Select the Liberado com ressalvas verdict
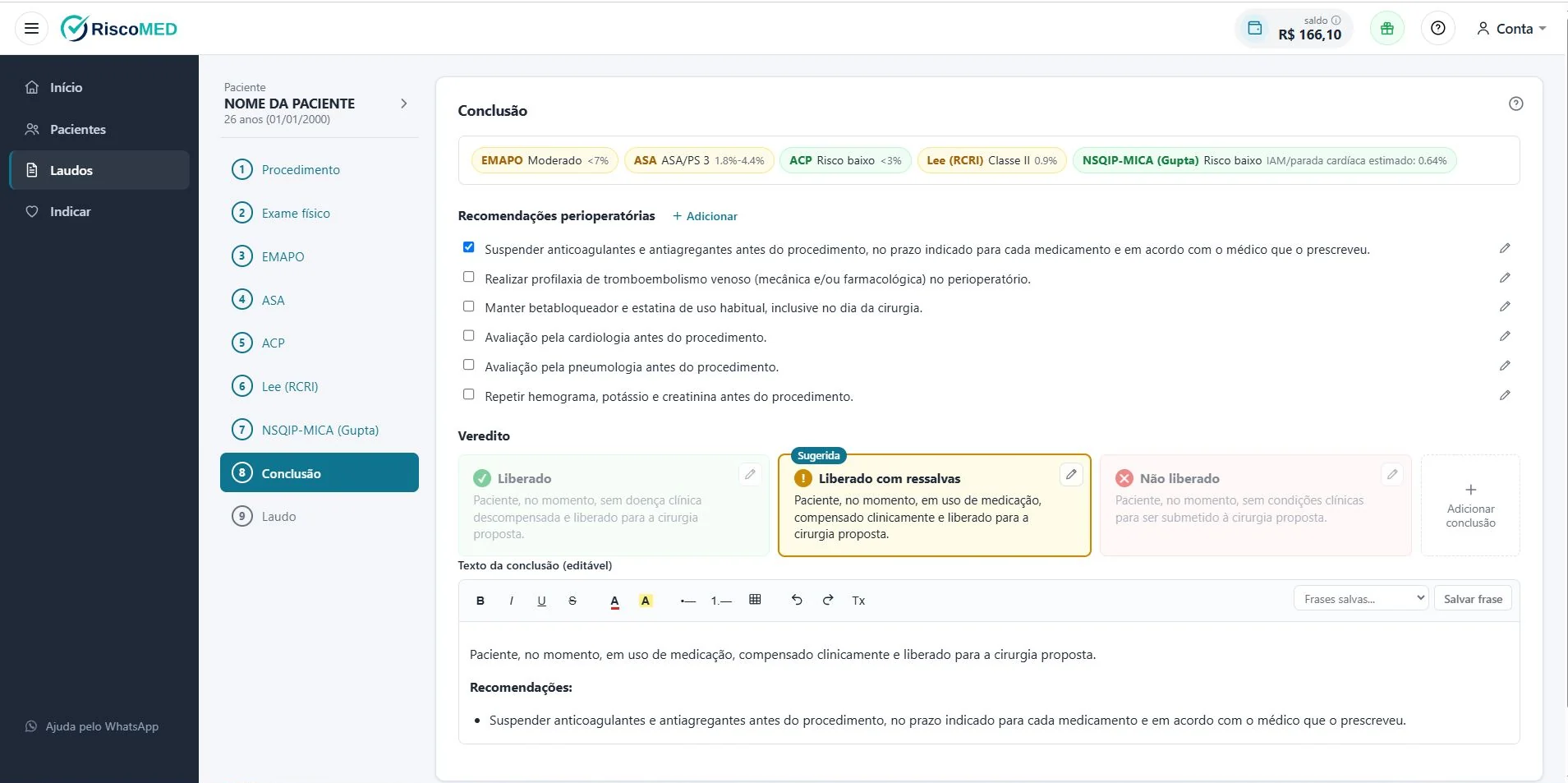The width and height of the screenshot is (1568, 783). (x=934, y=505)
